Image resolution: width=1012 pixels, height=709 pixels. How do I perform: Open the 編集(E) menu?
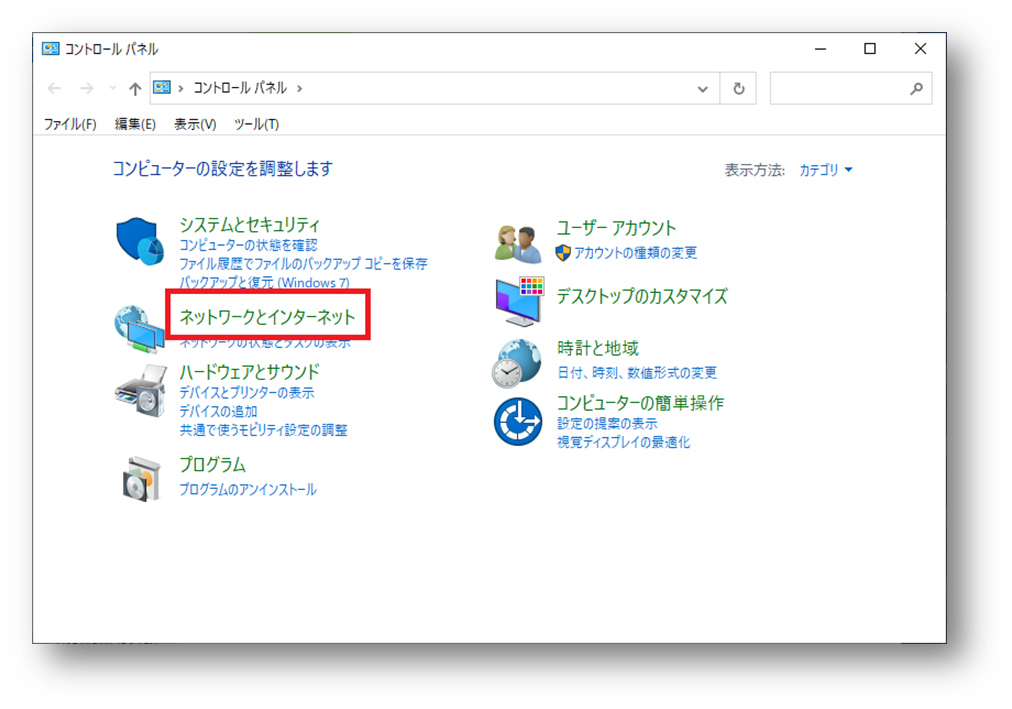pos(135,124)
